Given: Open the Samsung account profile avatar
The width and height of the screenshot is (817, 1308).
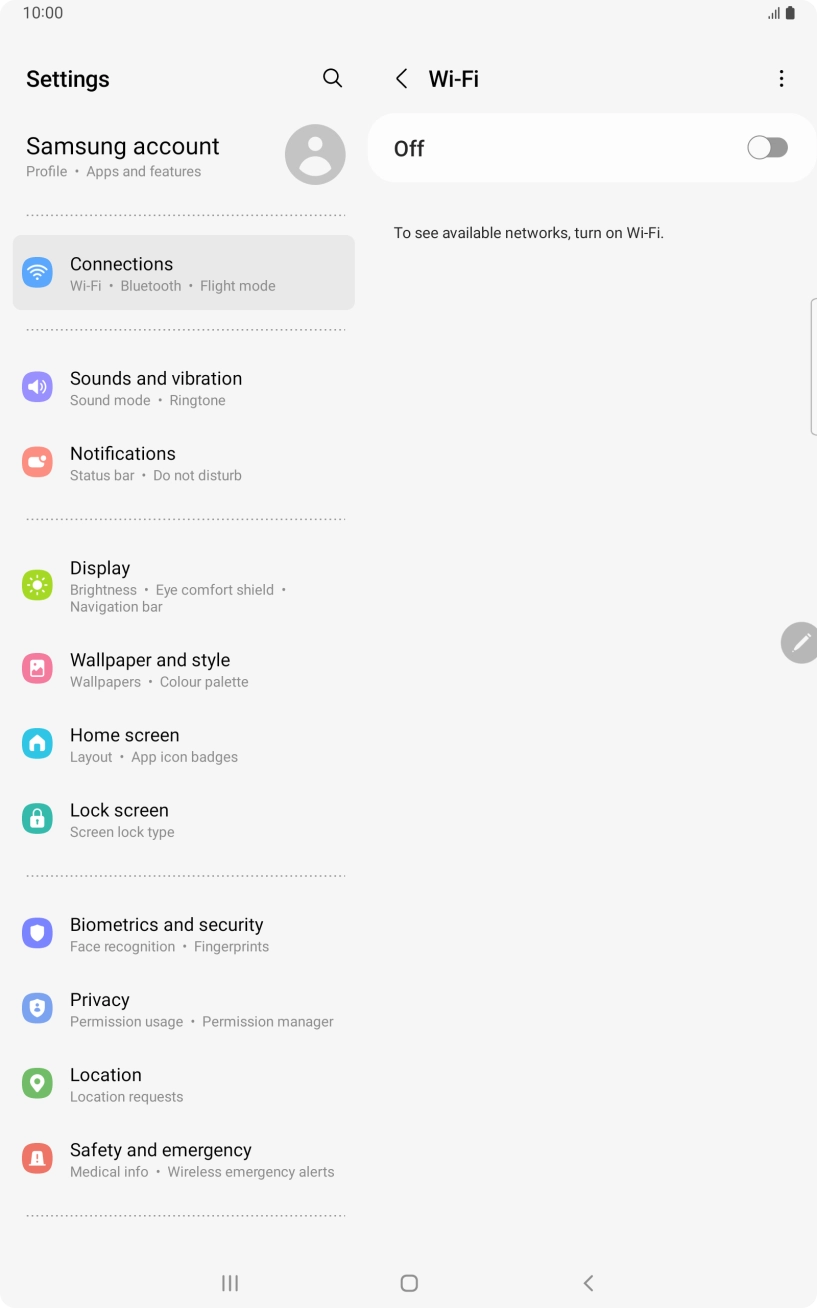Looking at the screenshot, I should coord(315,155).
